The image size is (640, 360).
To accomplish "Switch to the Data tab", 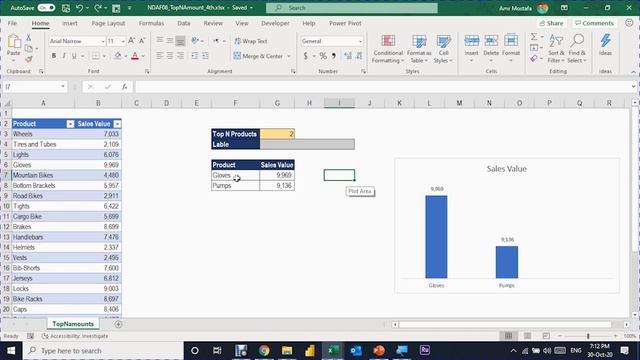I will pos(184,23).
